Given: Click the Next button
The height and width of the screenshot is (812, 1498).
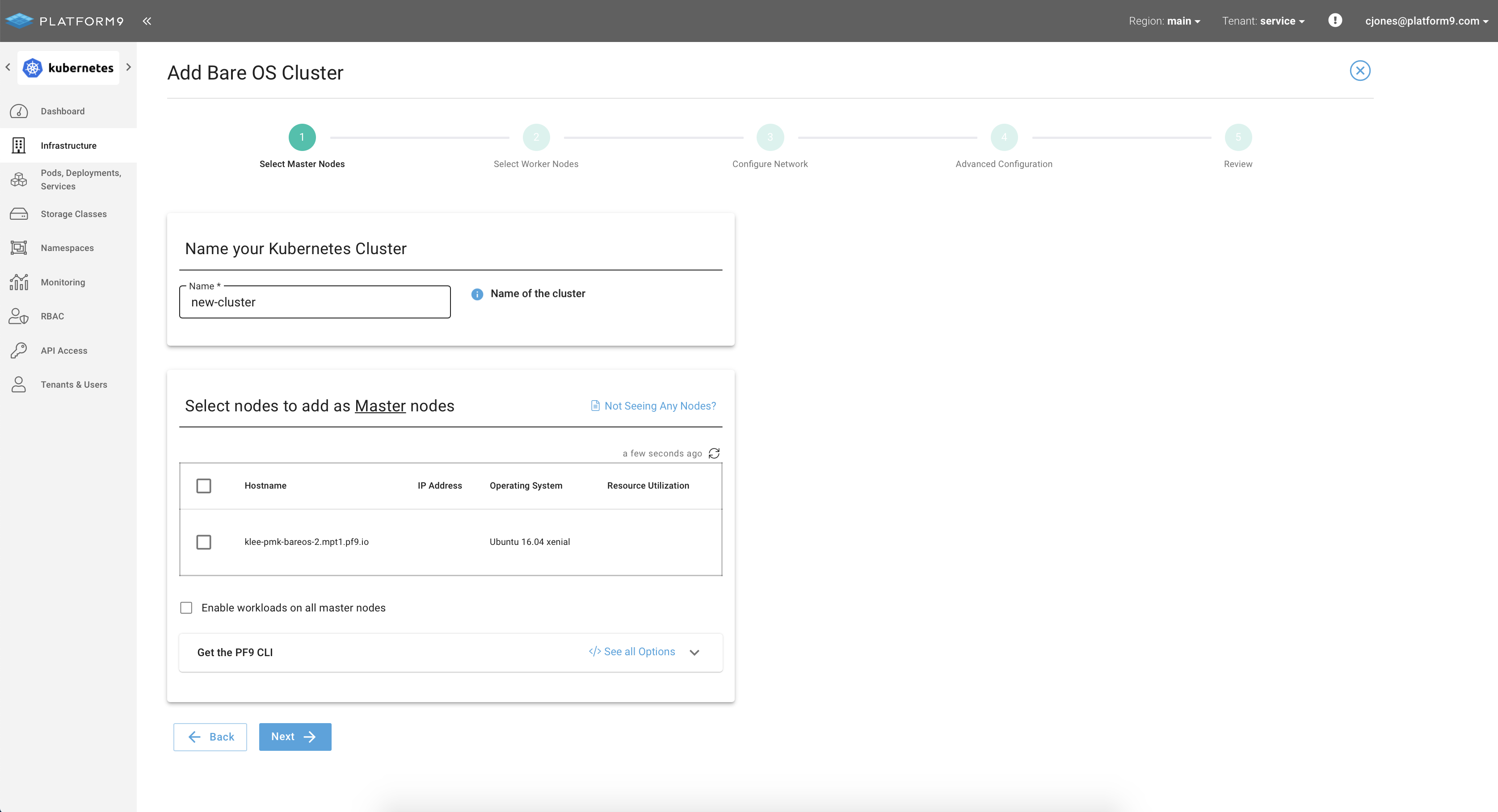Looking at the screenshot, I should coord(295,737).
